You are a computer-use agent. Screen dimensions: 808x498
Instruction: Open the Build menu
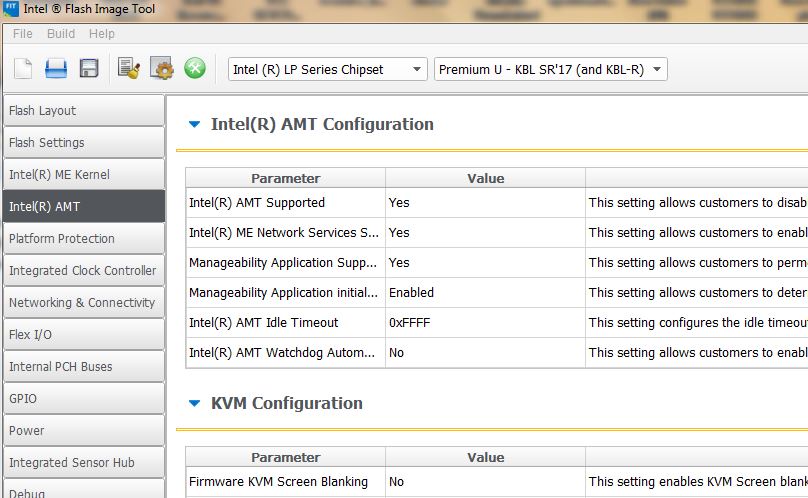(x=61, y=34)
